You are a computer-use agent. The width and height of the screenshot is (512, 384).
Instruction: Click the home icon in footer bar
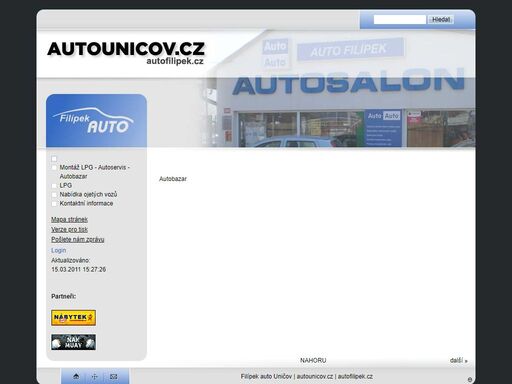pos(76,376)
